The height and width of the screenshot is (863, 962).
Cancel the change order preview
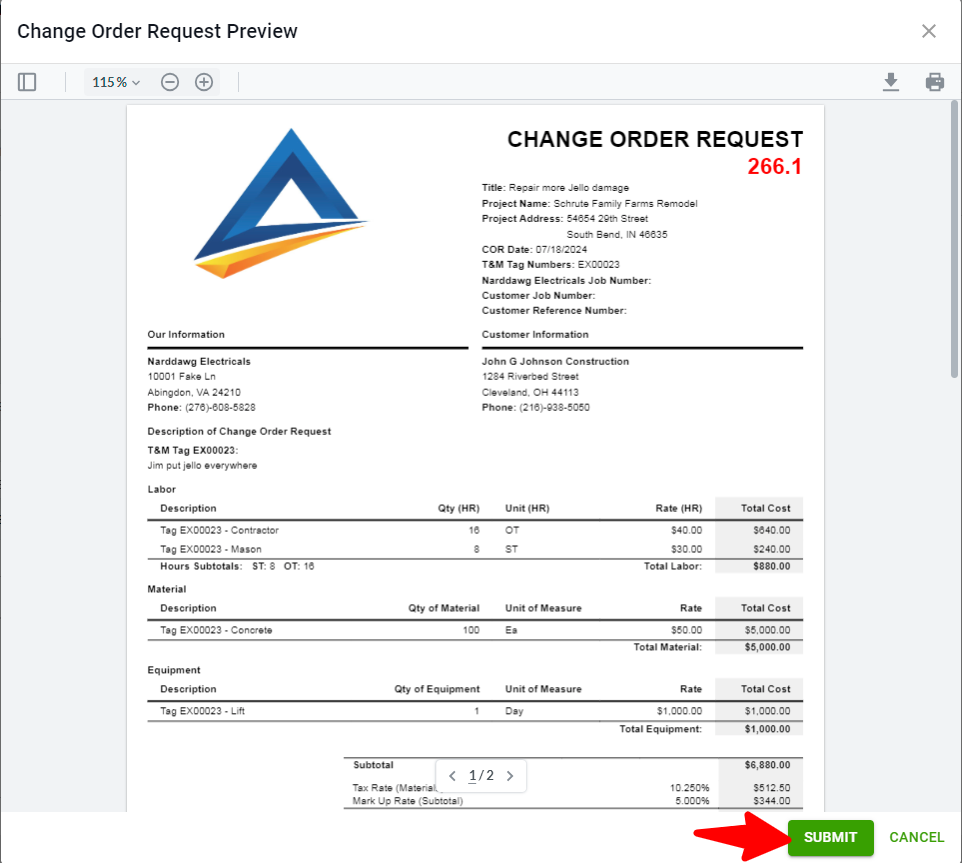(x=916, y=837)
